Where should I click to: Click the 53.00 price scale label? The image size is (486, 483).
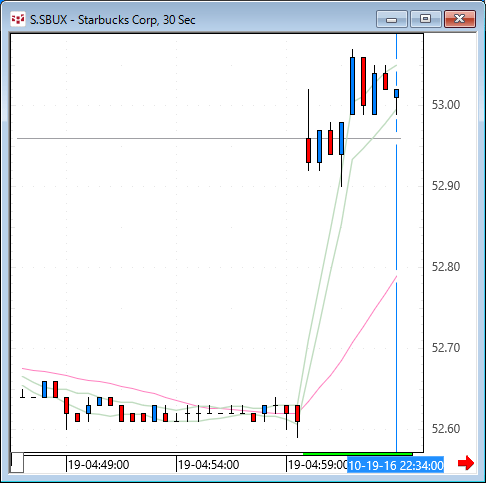446,105
